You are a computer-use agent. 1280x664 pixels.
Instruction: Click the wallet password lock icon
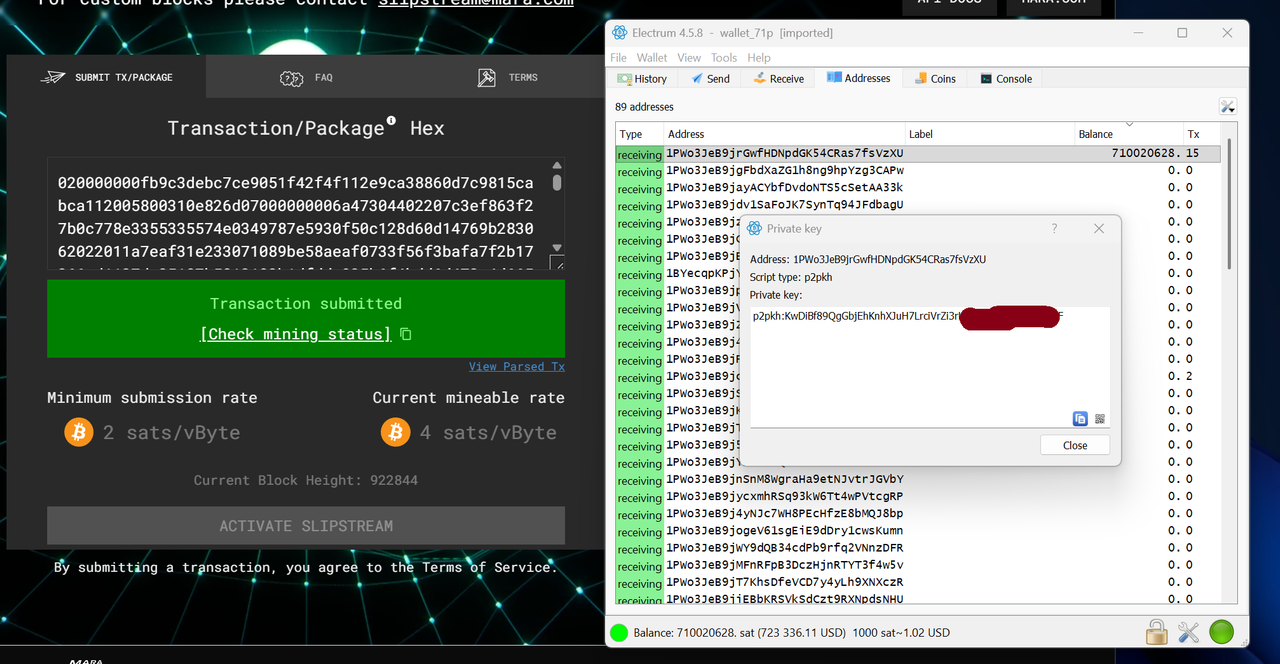pyautogui.click(x=1156, y=632)
